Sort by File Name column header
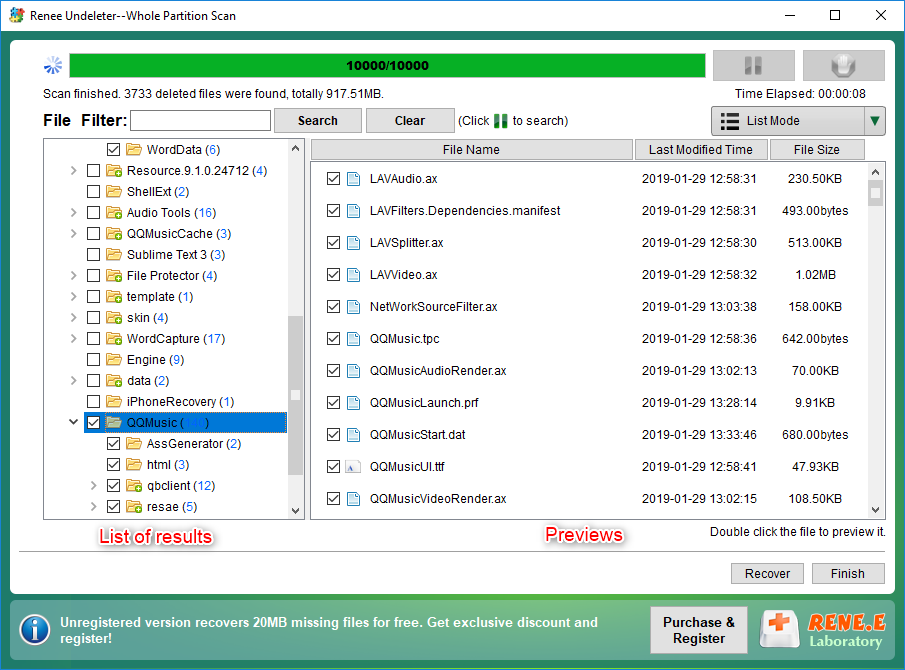The height and width of the screenshot is (670, 905). pos(471,150)
